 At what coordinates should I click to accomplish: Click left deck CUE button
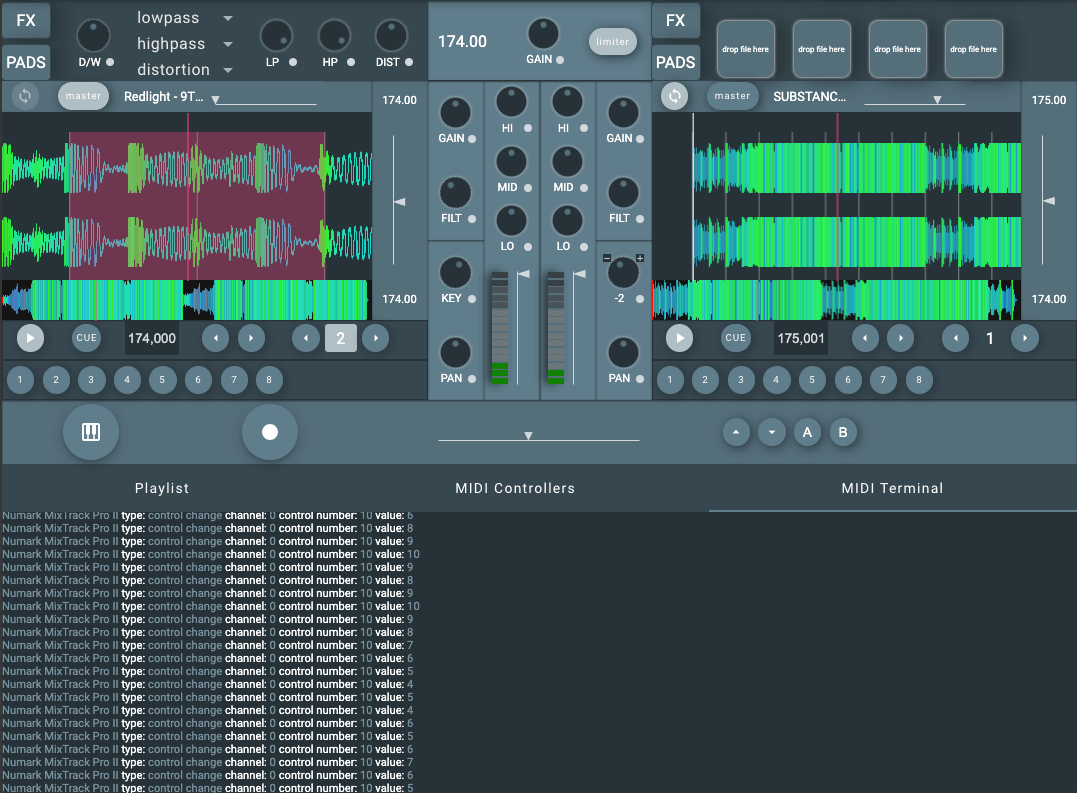pos(87,338)
